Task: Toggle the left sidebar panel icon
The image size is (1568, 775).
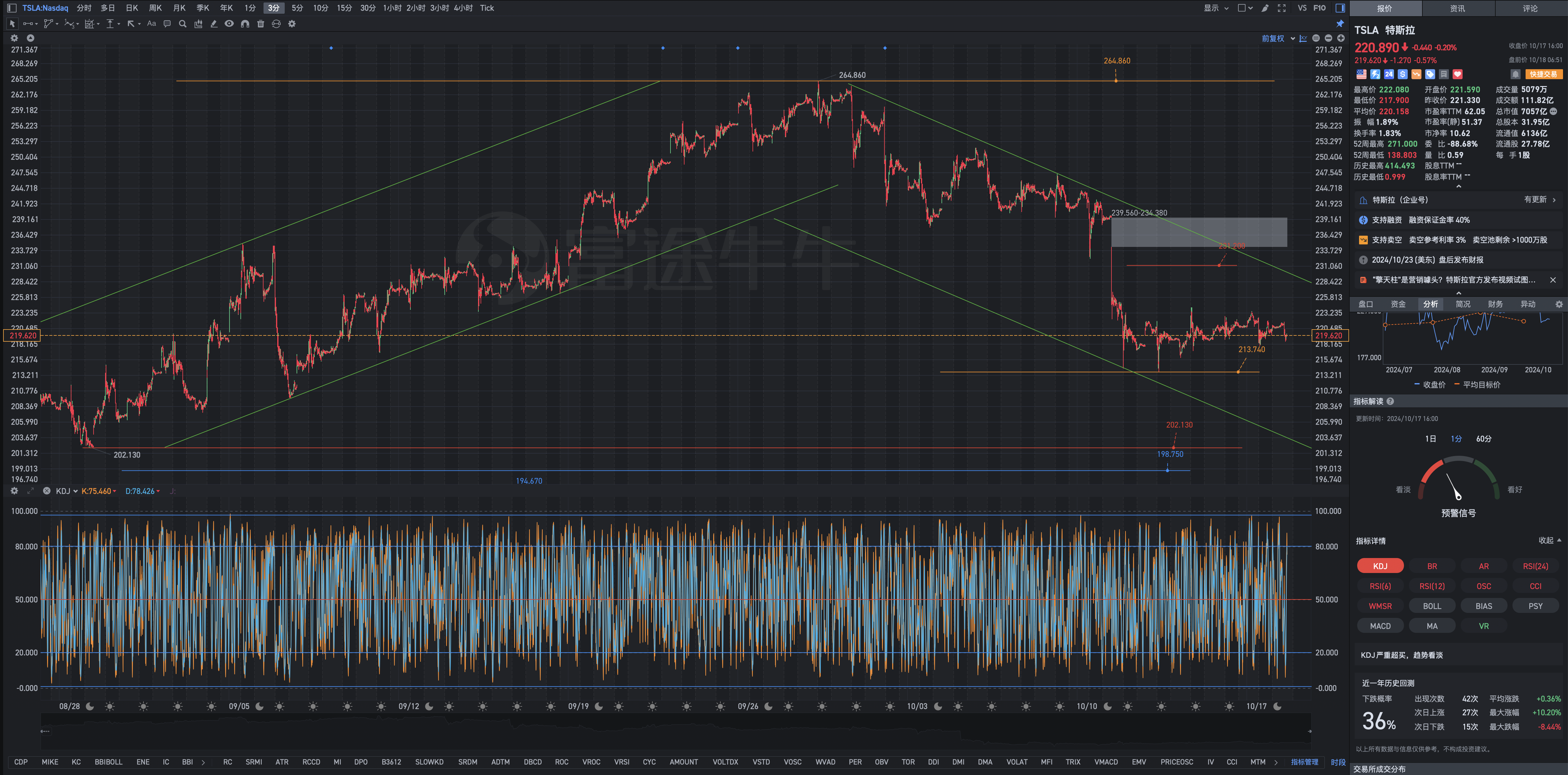Action: click(12, 8)
